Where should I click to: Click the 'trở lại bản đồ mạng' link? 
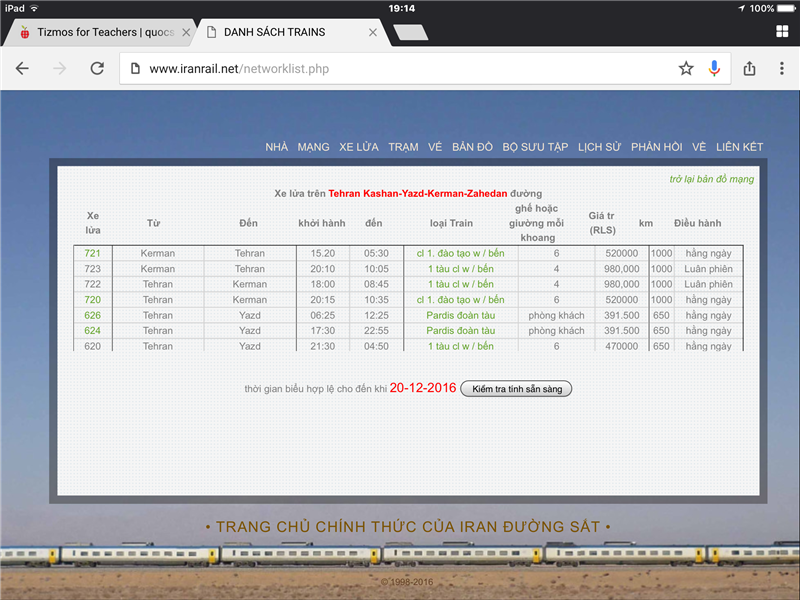tap(711, 179)
